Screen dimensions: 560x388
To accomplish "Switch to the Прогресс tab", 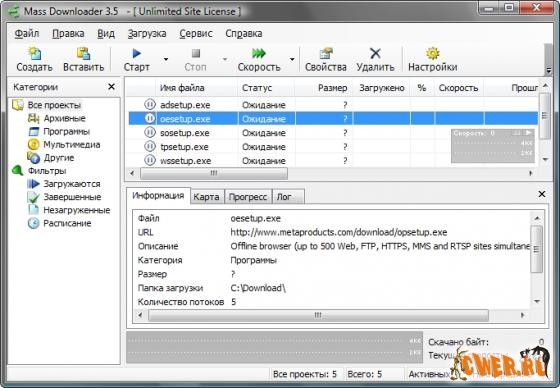I will pos(248,197).
